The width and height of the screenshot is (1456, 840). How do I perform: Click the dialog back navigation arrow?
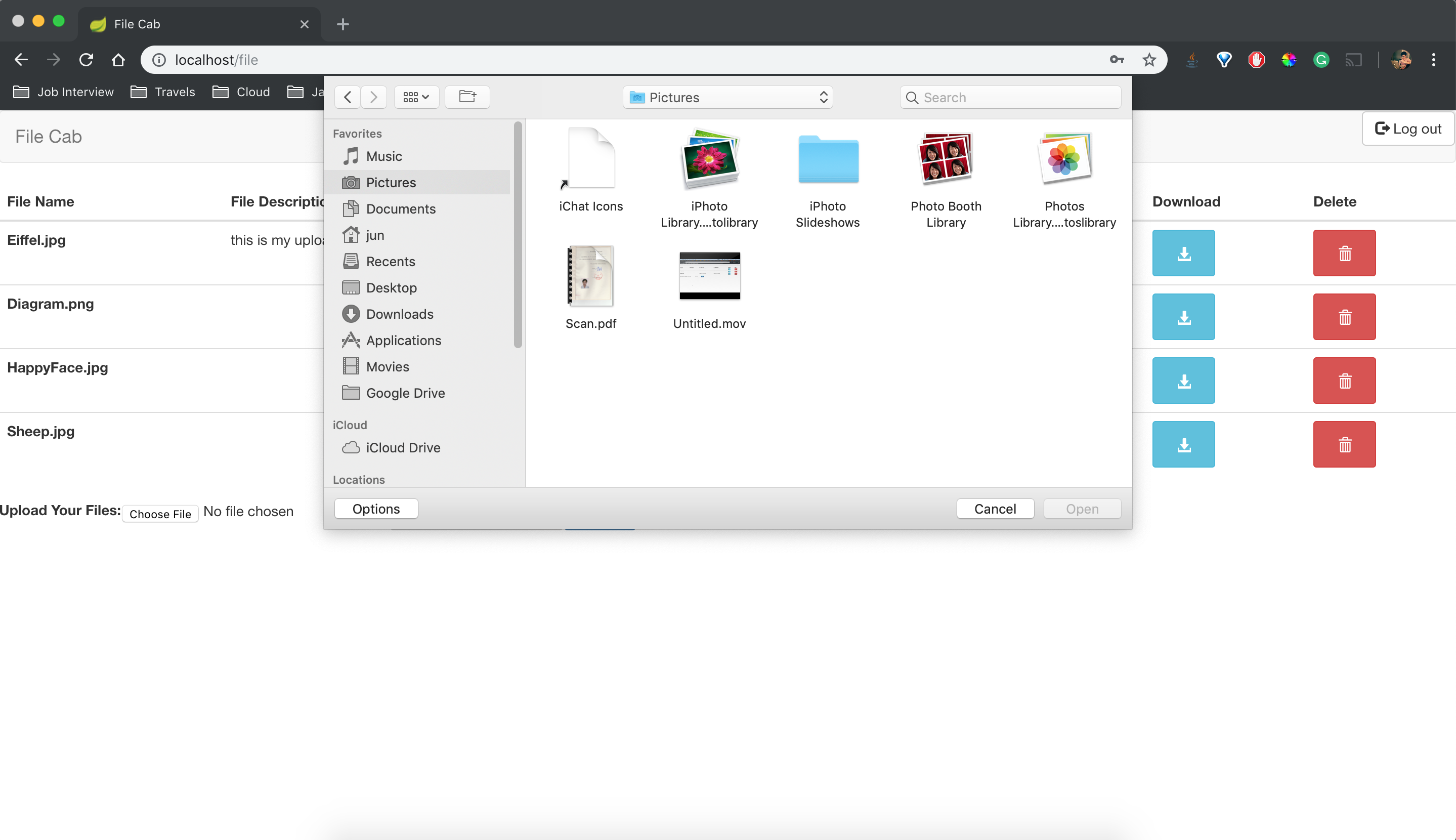(348, 97)
